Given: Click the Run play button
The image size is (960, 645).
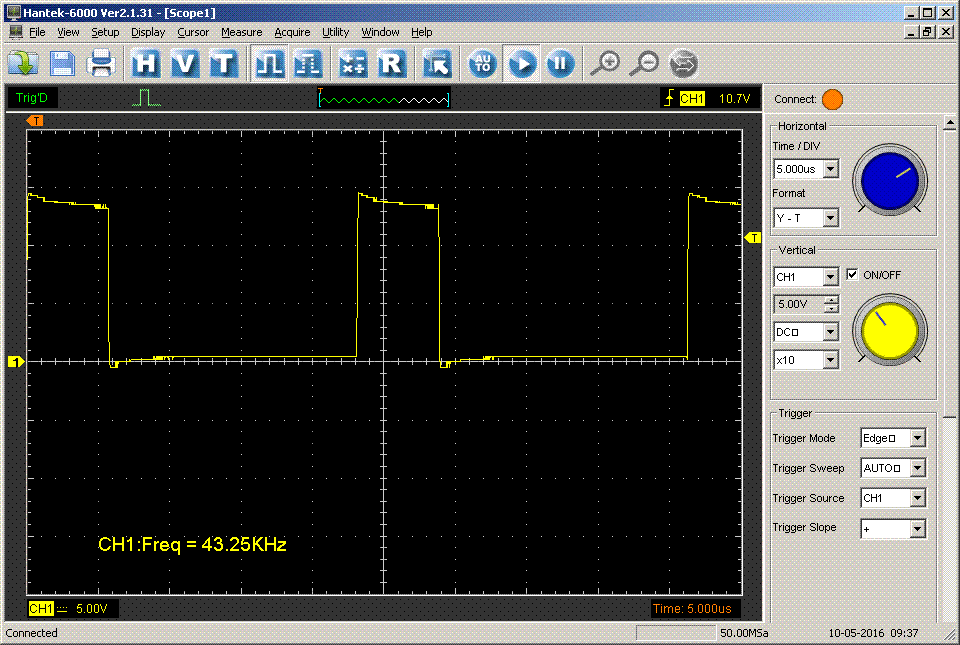Looking at the screenshot, I should (521, 64).
